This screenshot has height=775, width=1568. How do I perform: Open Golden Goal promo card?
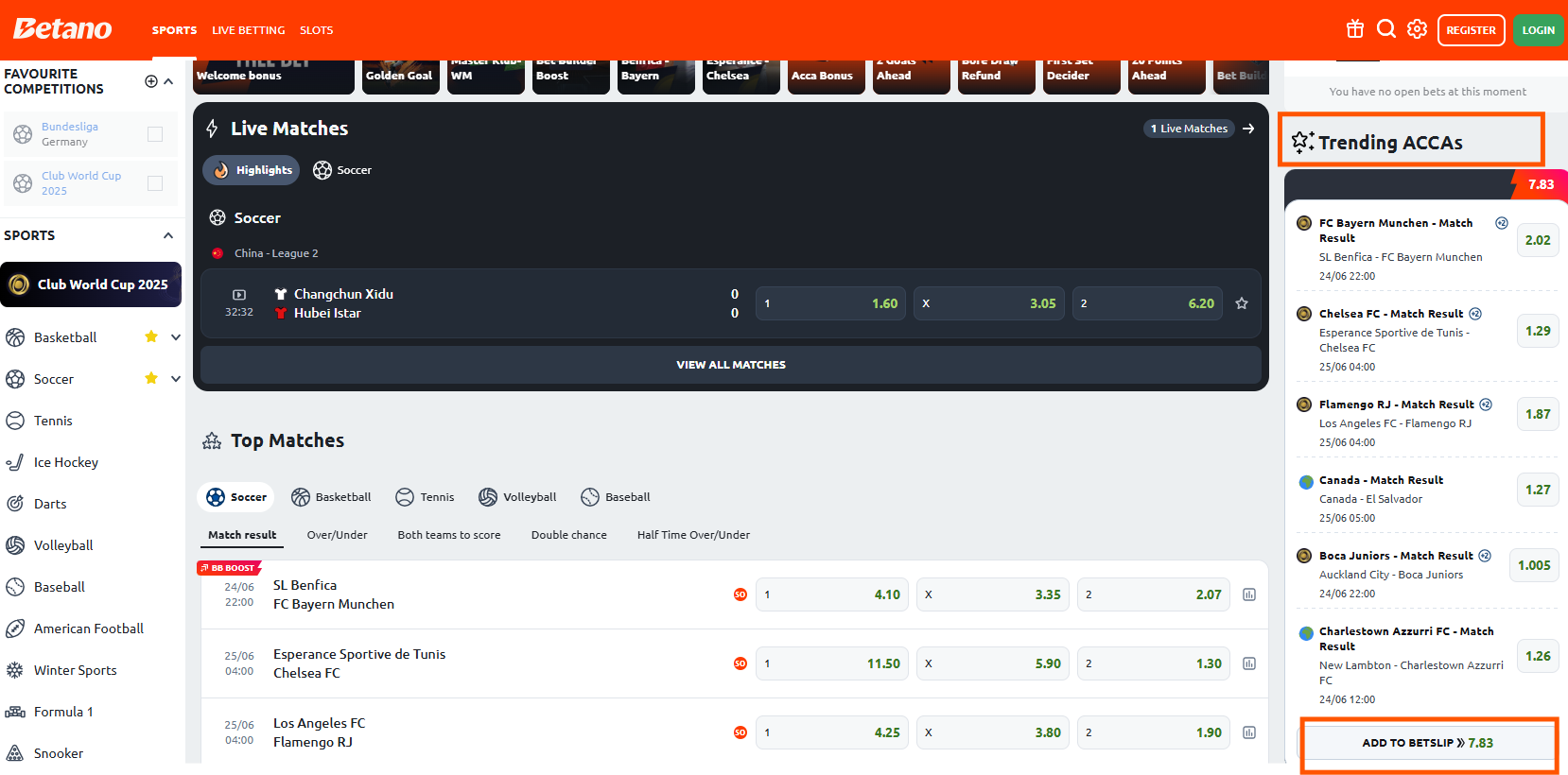coord(401,76)
